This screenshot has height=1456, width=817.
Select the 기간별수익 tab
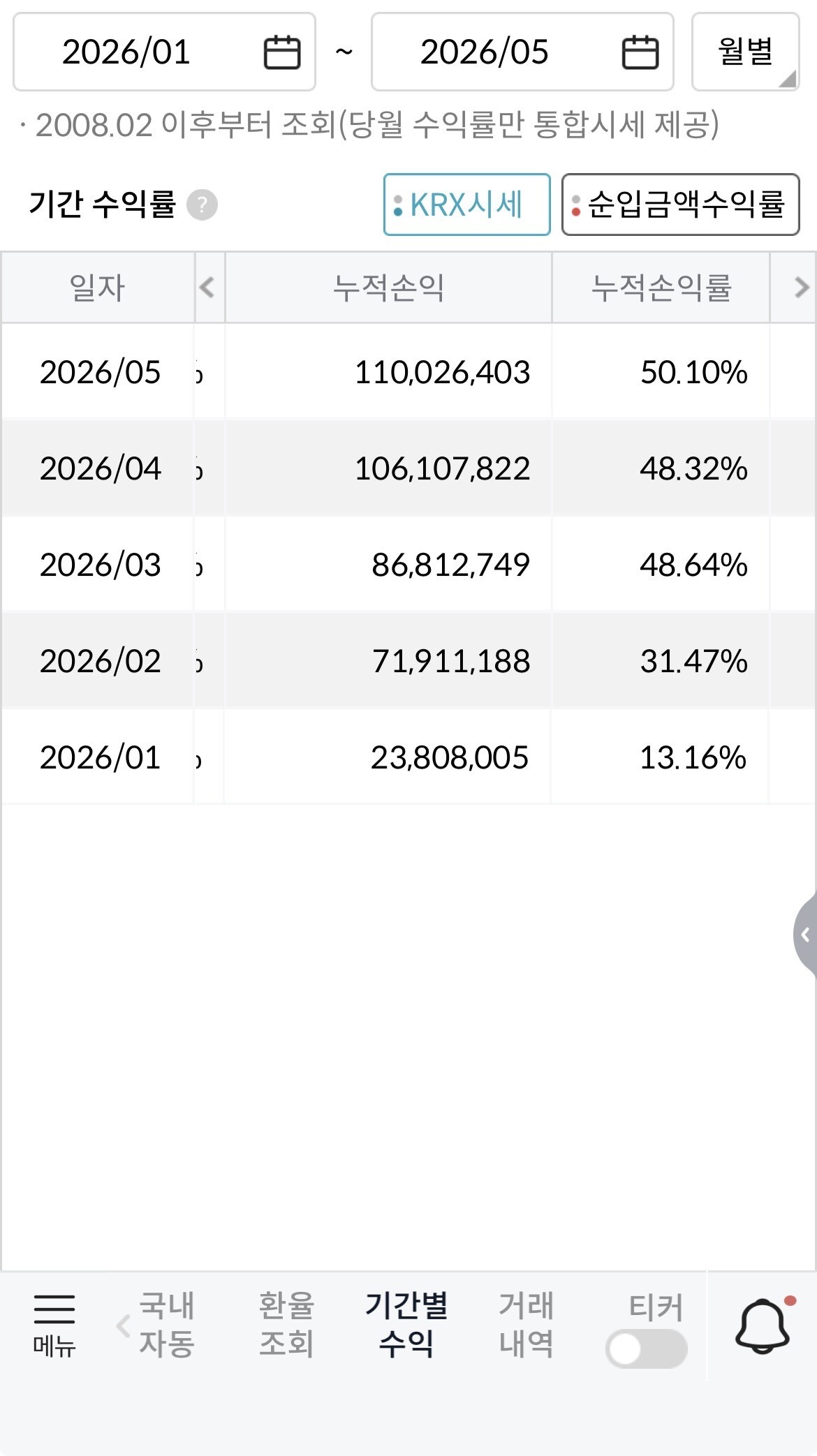pos(406,1325)
